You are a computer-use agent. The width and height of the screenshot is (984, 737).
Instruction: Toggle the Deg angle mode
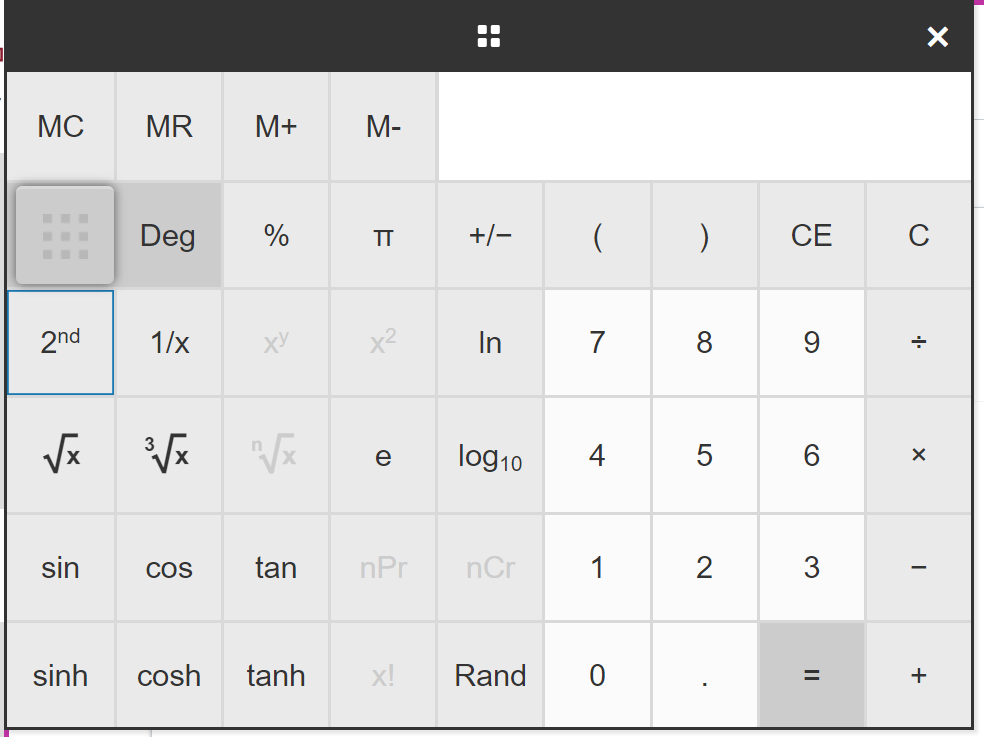[x=168, y=236]
